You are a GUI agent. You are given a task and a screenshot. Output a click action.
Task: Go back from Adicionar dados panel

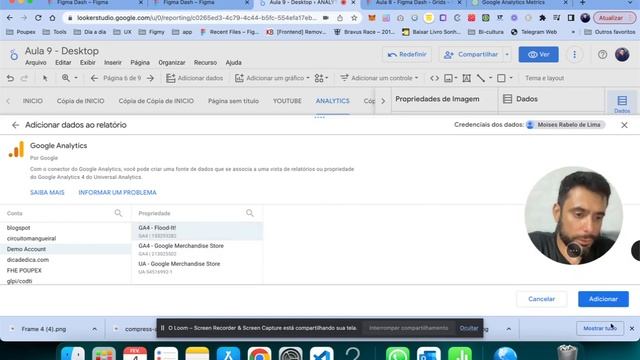tap(16, 125)
